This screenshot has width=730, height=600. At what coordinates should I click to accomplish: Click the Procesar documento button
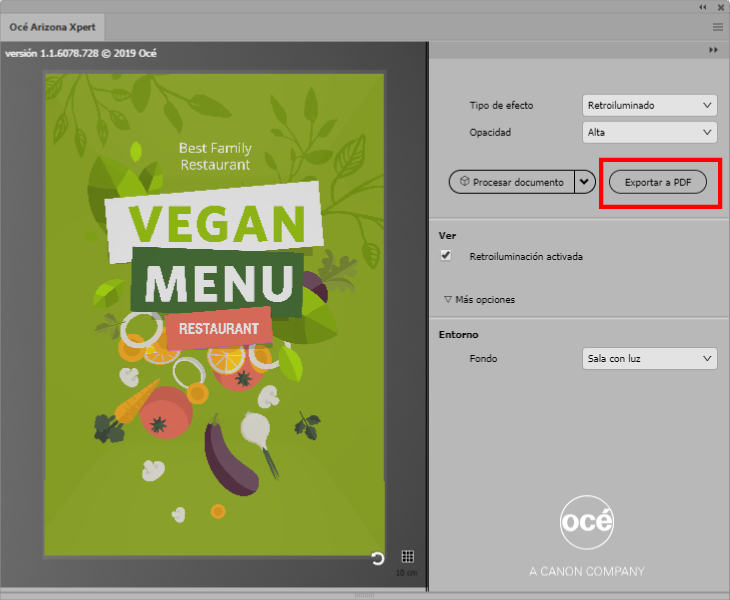click(x=512, y=182)
